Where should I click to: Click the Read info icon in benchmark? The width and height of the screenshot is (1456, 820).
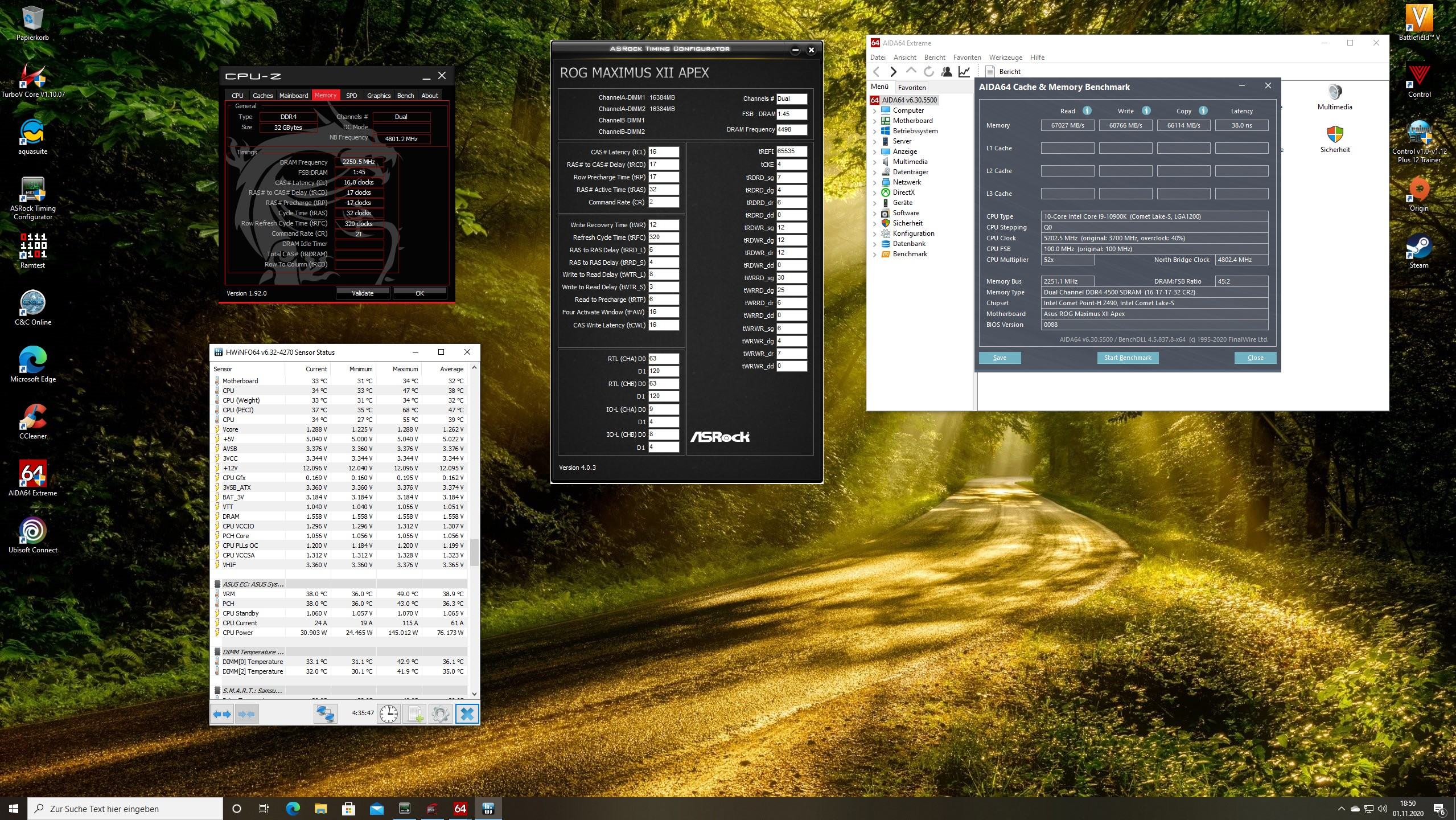pos(1087,111)
